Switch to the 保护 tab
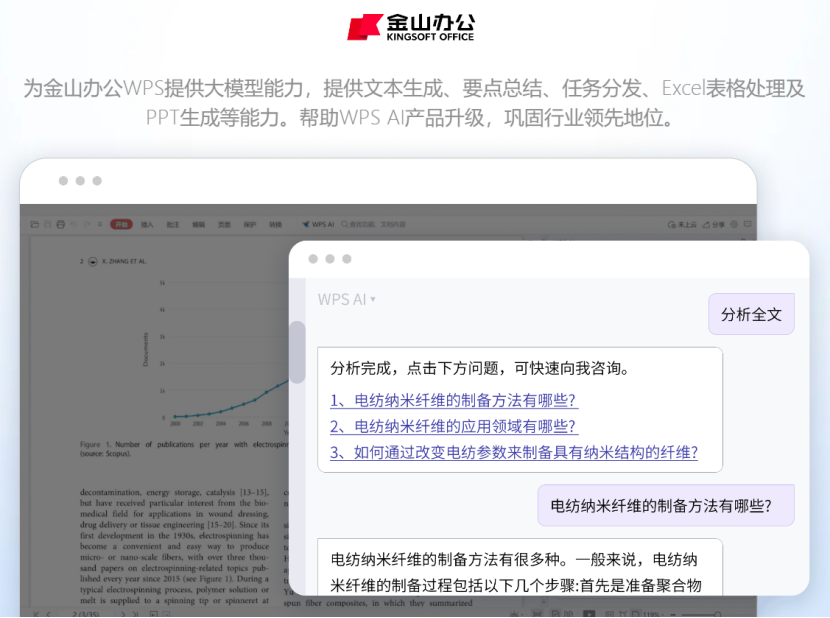Screen dimensions: 830x618 click(x=250, y=225)
